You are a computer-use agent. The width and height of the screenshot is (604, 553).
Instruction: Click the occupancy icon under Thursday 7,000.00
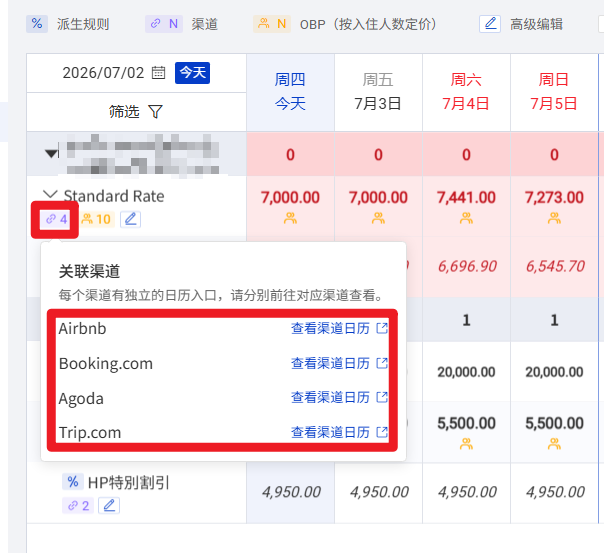pos(290,219)
